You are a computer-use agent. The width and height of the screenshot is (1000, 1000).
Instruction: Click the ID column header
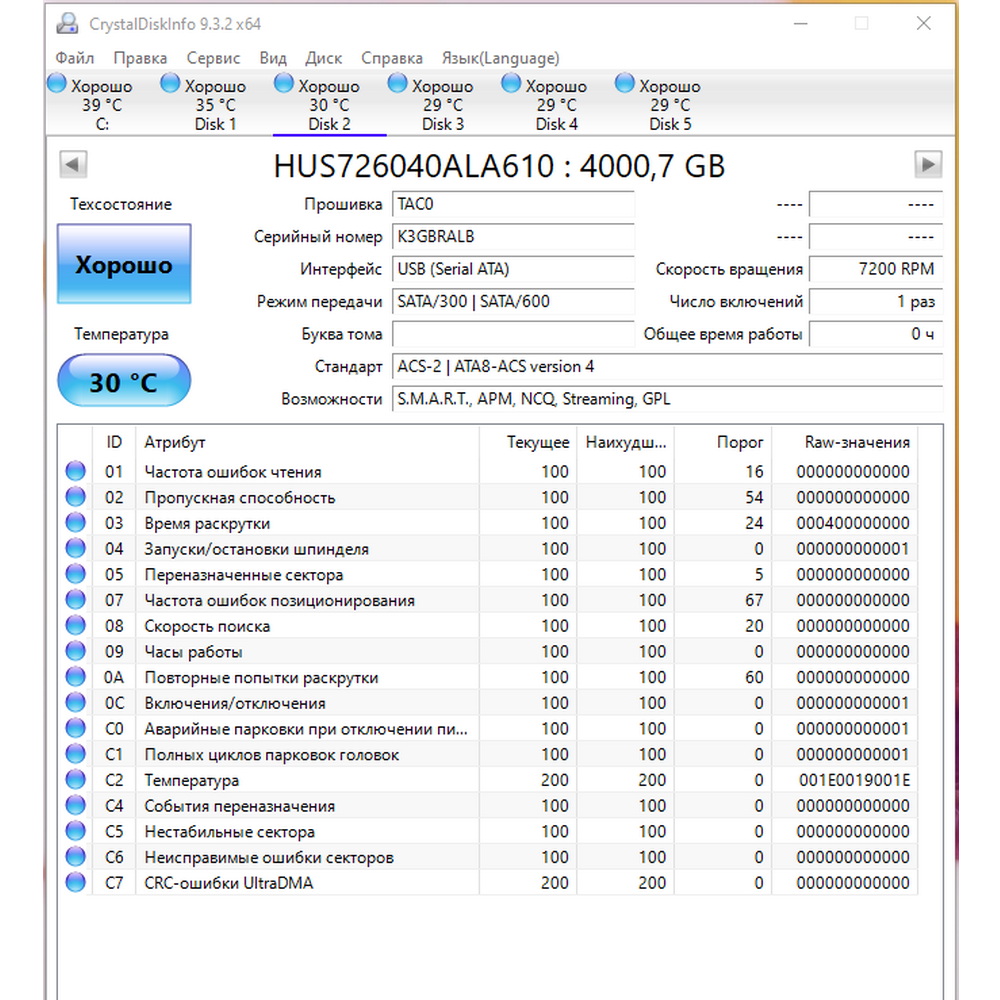[114, 442]
